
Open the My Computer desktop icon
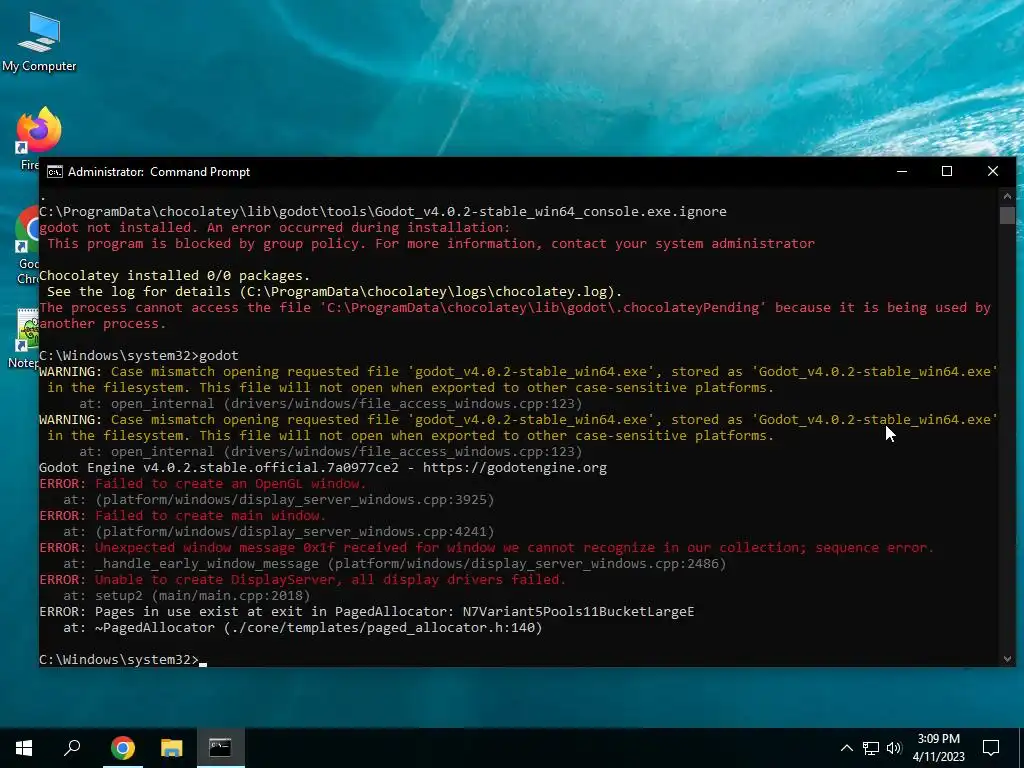coord(39,42)
